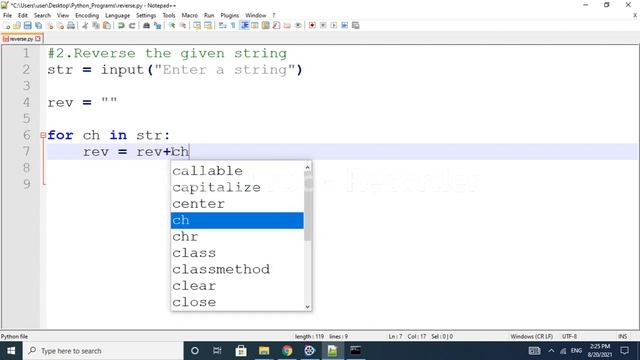Image resolution: width=640 pixels, height=360 pixels.
Task: Copy selection toolbar icon
Action: click(x=96, y=25)
